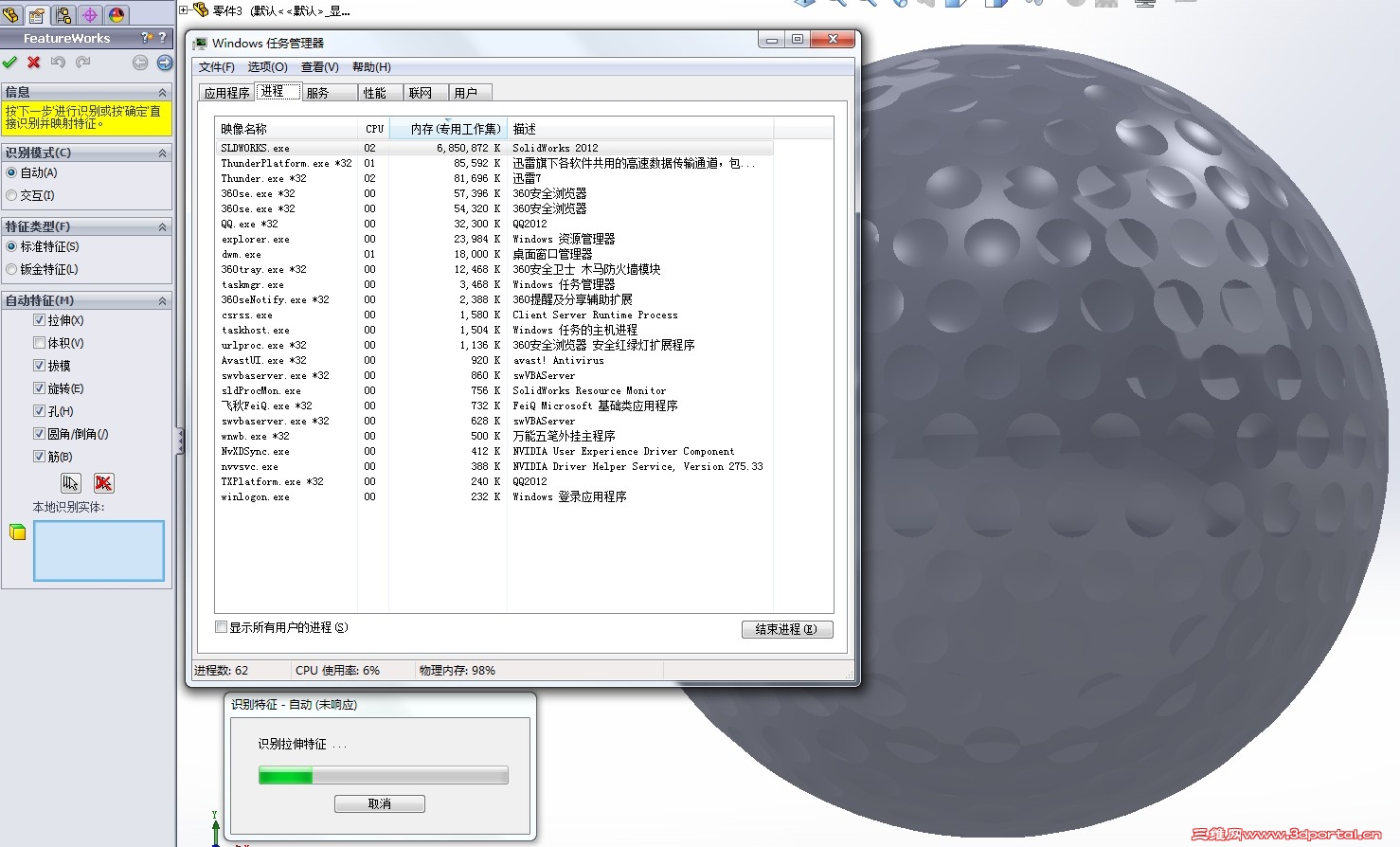Select the QQ.exe *32 process row

point(494,224)
